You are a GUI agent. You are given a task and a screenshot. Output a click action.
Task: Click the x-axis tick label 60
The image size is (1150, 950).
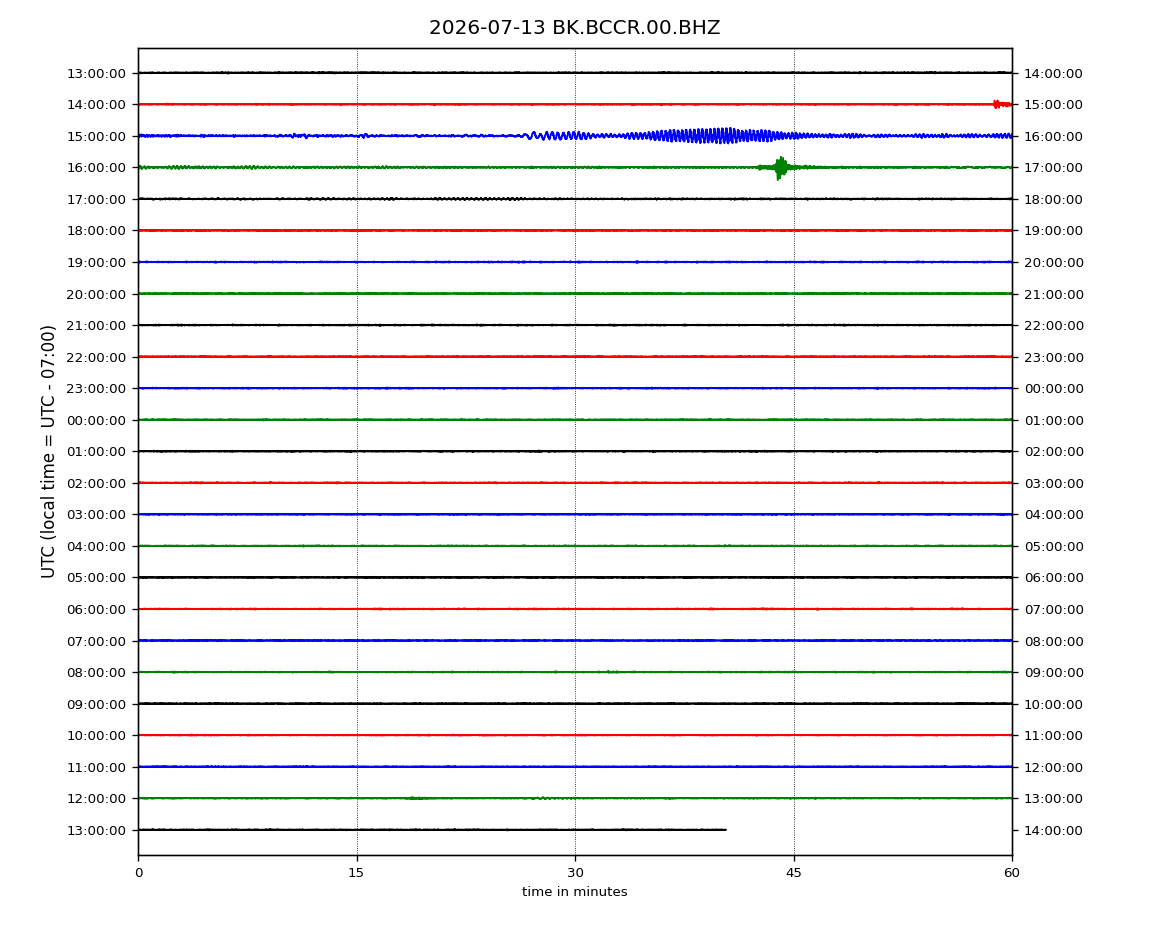click(x=1012, y=873)
